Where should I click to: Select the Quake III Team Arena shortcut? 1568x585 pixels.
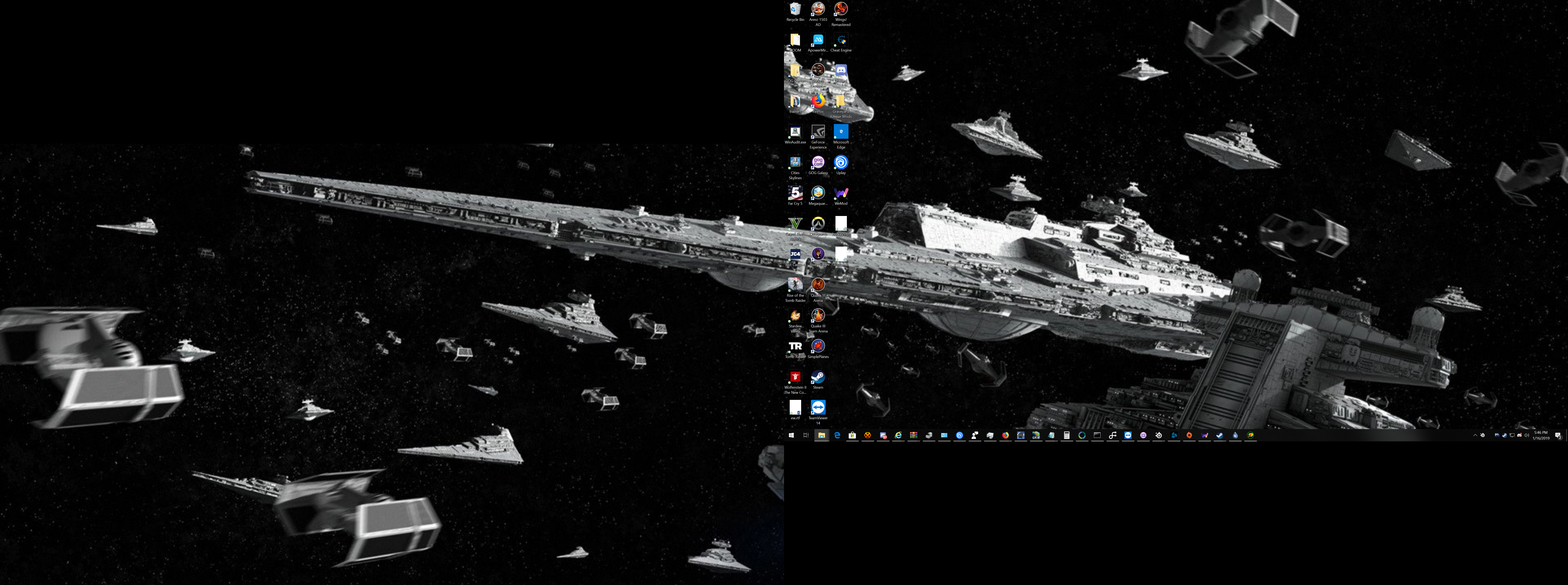[x=818, y=321]
